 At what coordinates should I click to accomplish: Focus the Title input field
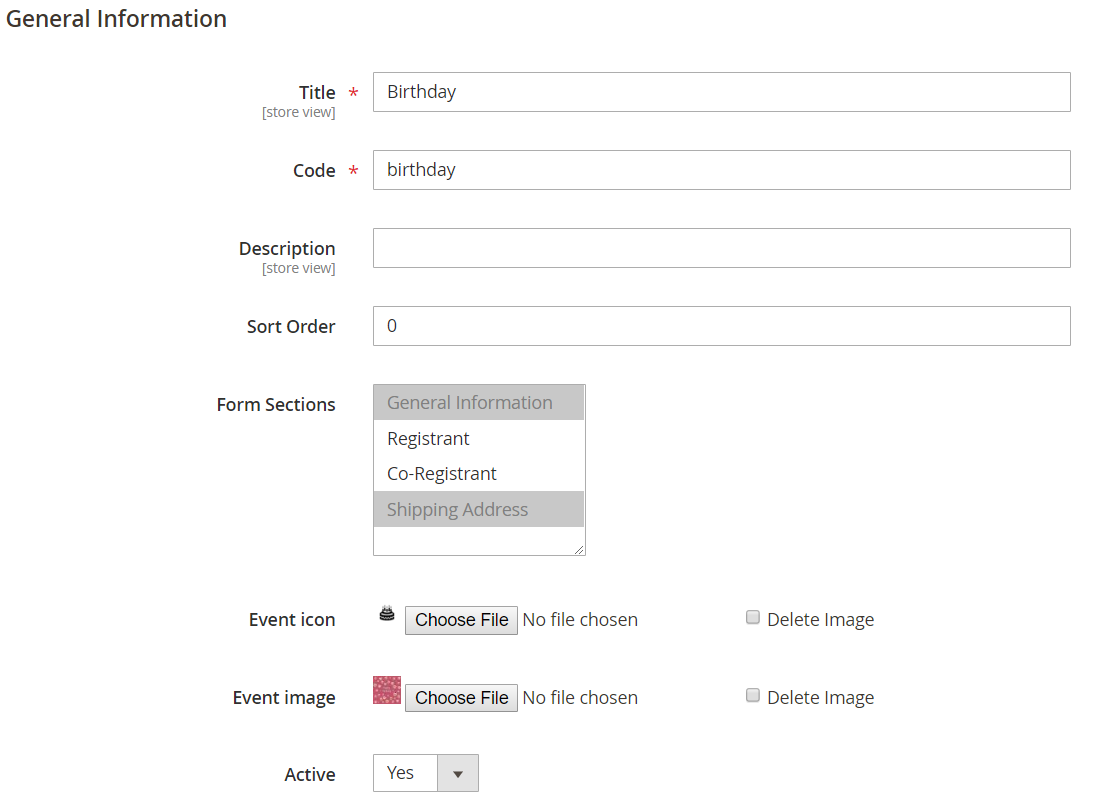pyautogui.click(x=722, y=92)
